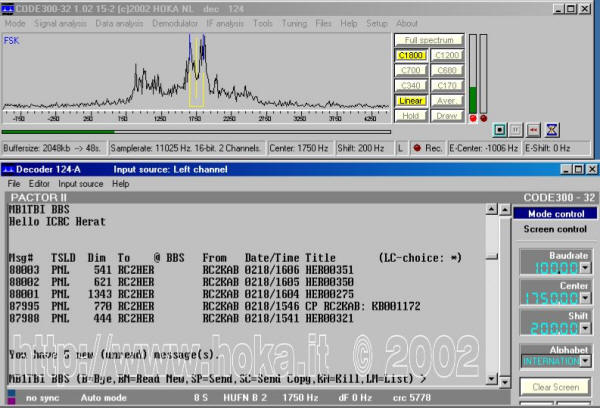Open the Input source menu

click(x=81, y=184)
